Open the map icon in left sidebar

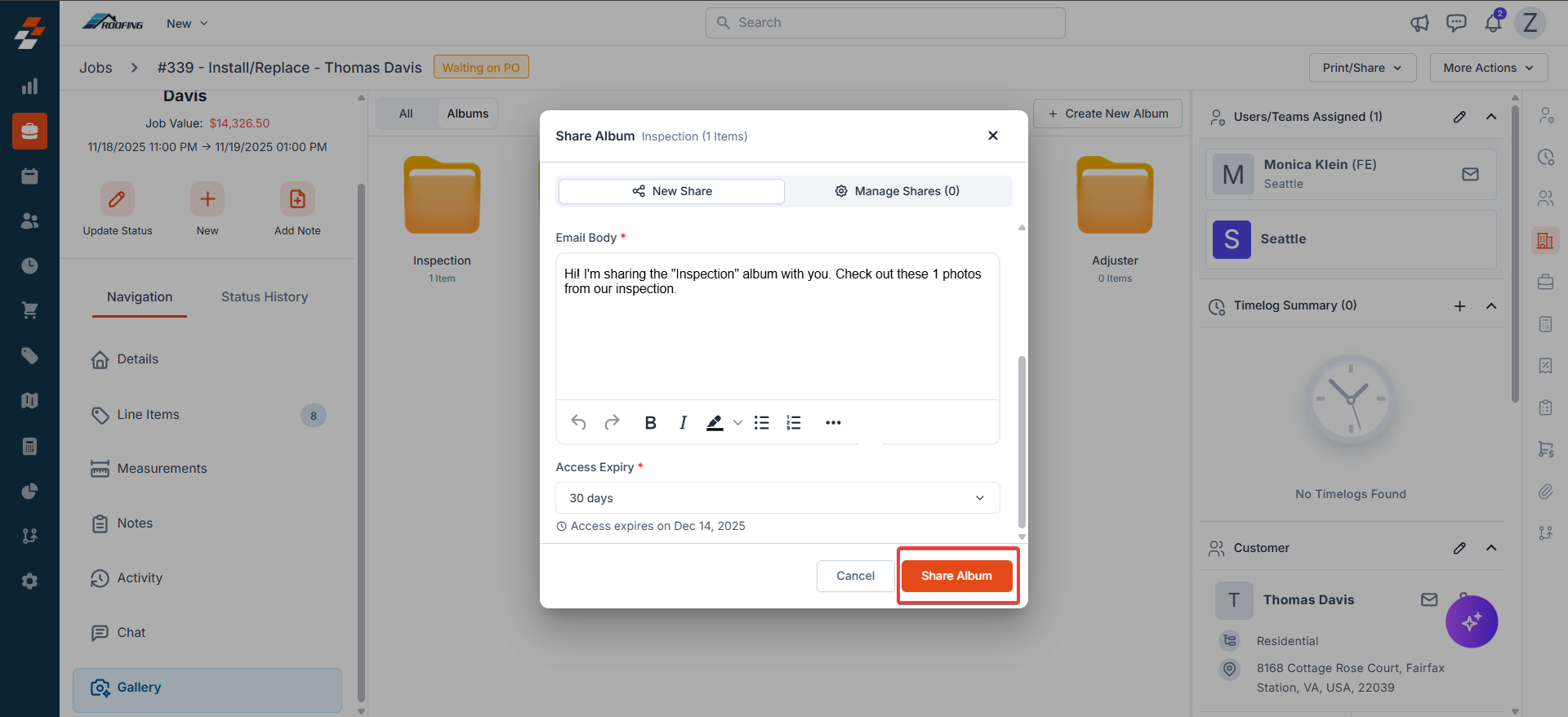(x=29, y=400)
